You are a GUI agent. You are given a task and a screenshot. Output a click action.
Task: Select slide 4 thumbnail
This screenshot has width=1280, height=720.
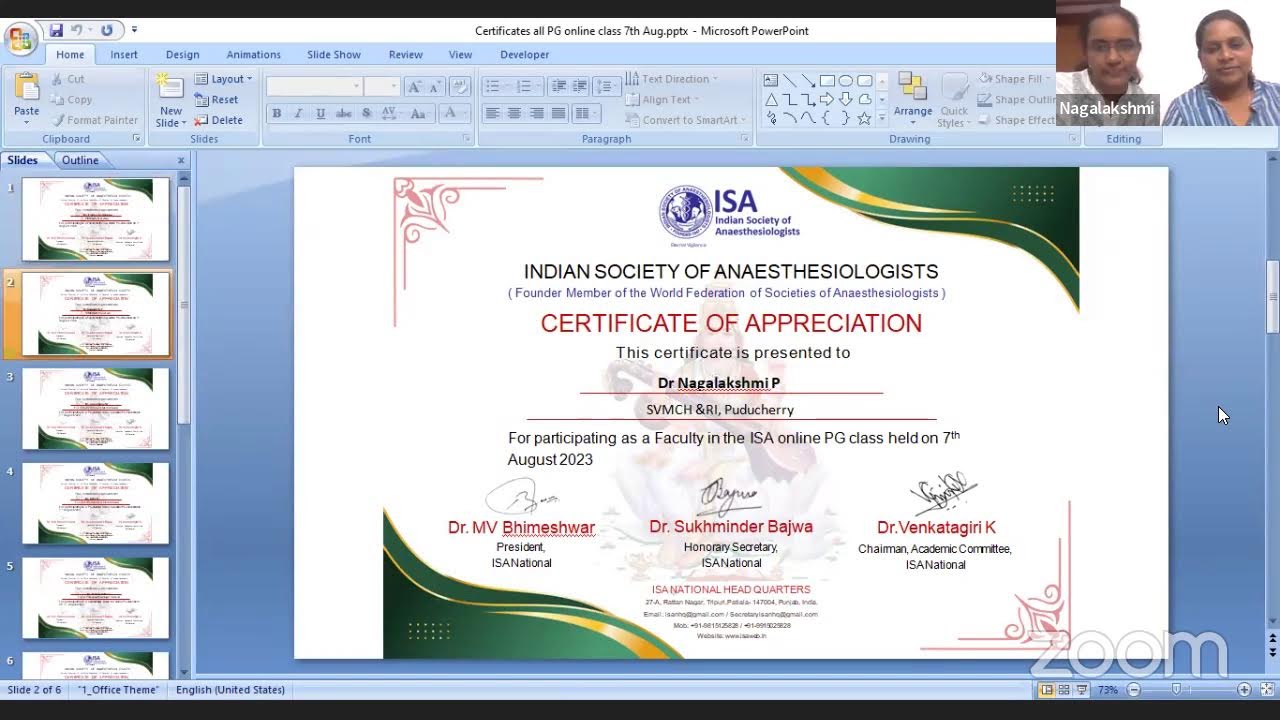(96, 503)
